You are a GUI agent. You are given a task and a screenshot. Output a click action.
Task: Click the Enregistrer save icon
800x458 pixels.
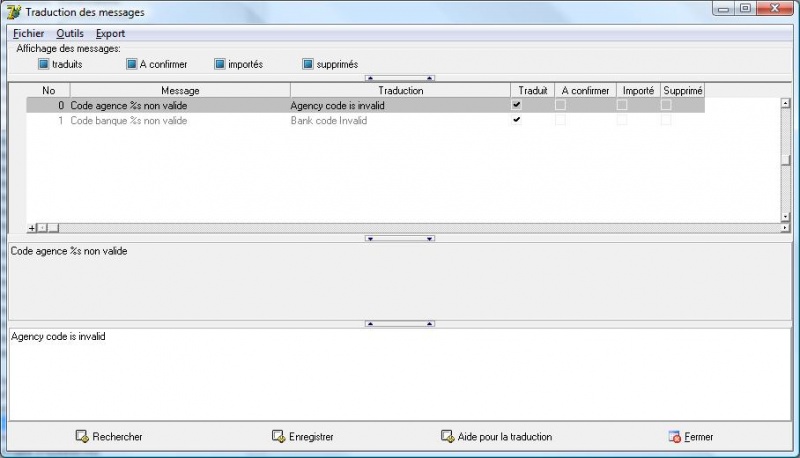click(x=278, y=436)
